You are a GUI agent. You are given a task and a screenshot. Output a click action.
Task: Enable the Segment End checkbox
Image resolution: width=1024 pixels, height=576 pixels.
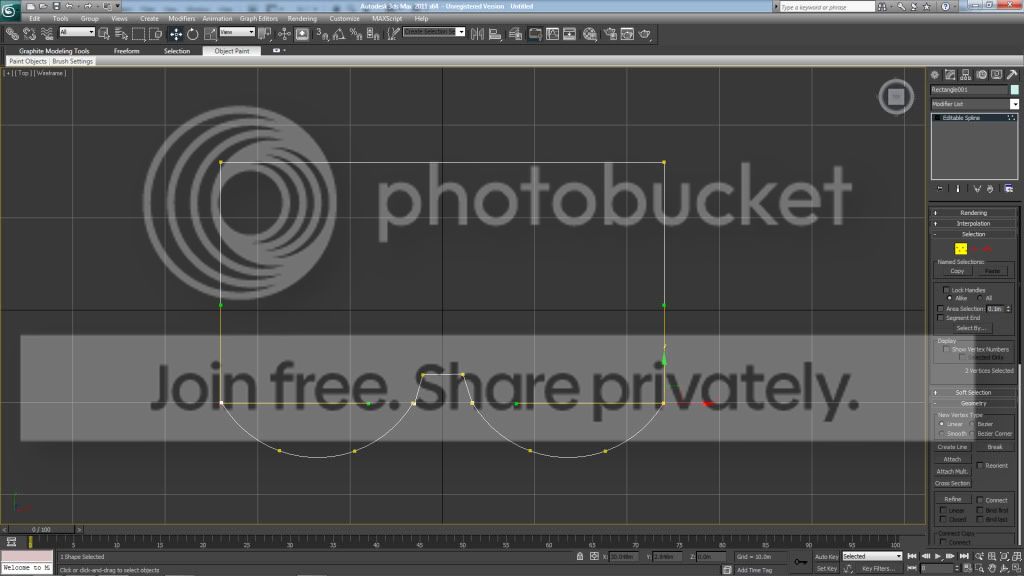pos(940,318)
